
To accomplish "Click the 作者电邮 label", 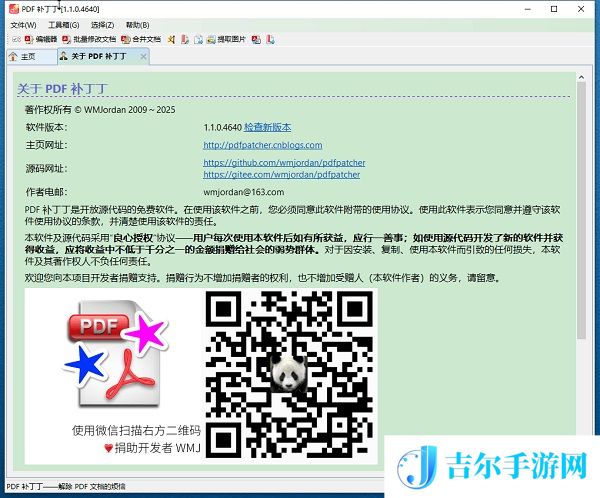I will [x=46, y=192].
